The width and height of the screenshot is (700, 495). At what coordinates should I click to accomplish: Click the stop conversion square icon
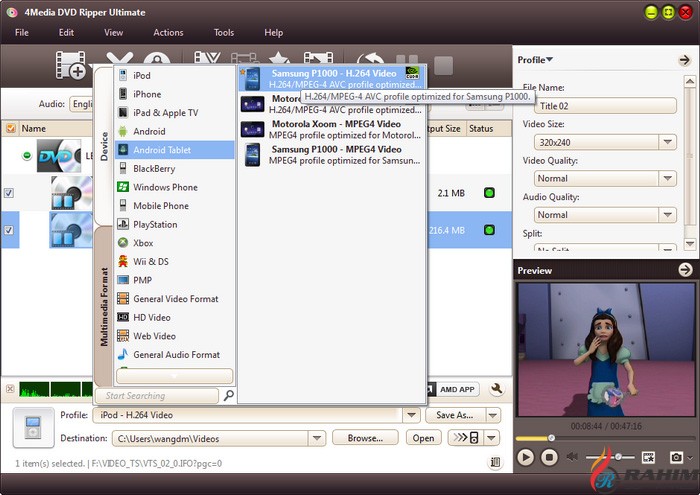(443, 67)
